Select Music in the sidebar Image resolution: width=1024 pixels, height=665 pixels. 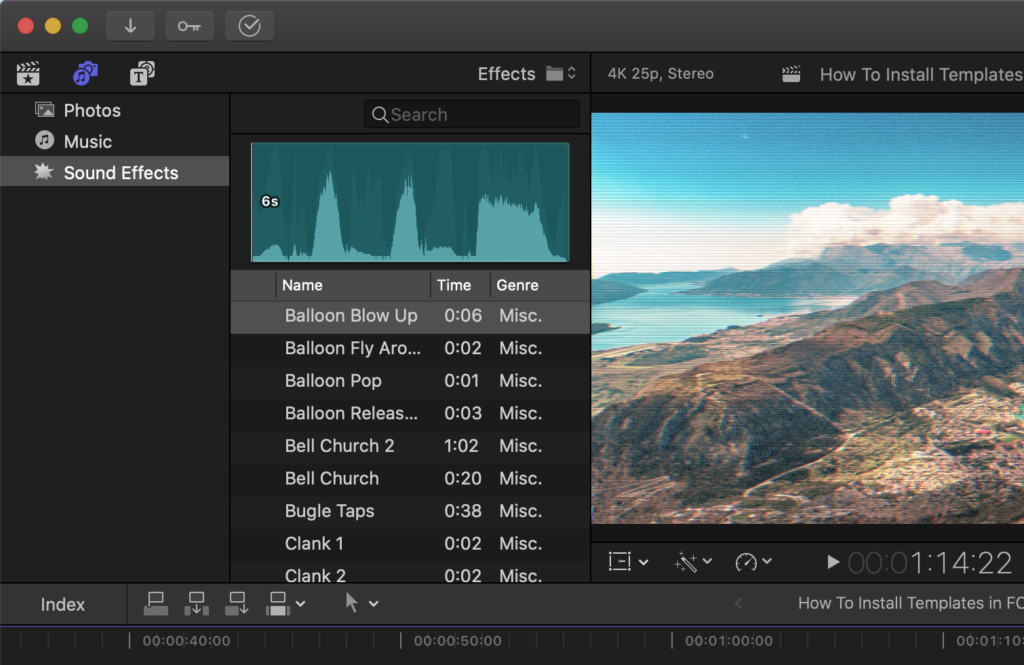88,142
